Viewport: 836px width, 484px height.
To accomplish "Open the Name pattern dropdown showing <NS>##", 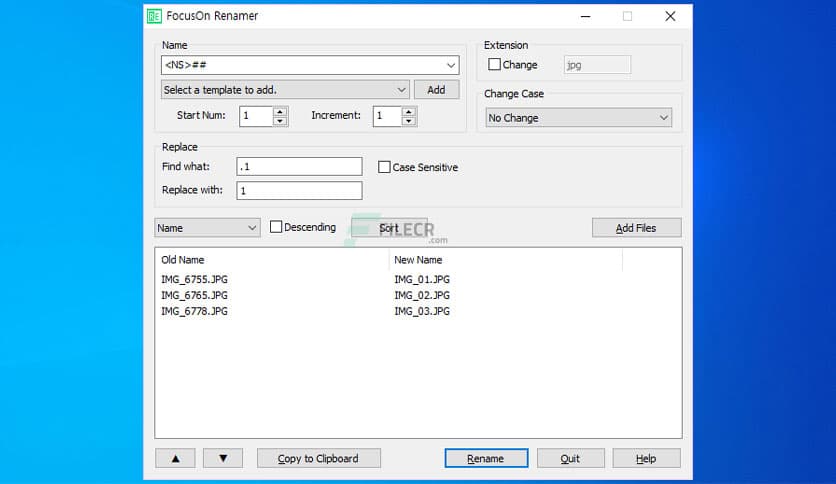I will pyautogui.click(x=310, y=65).
